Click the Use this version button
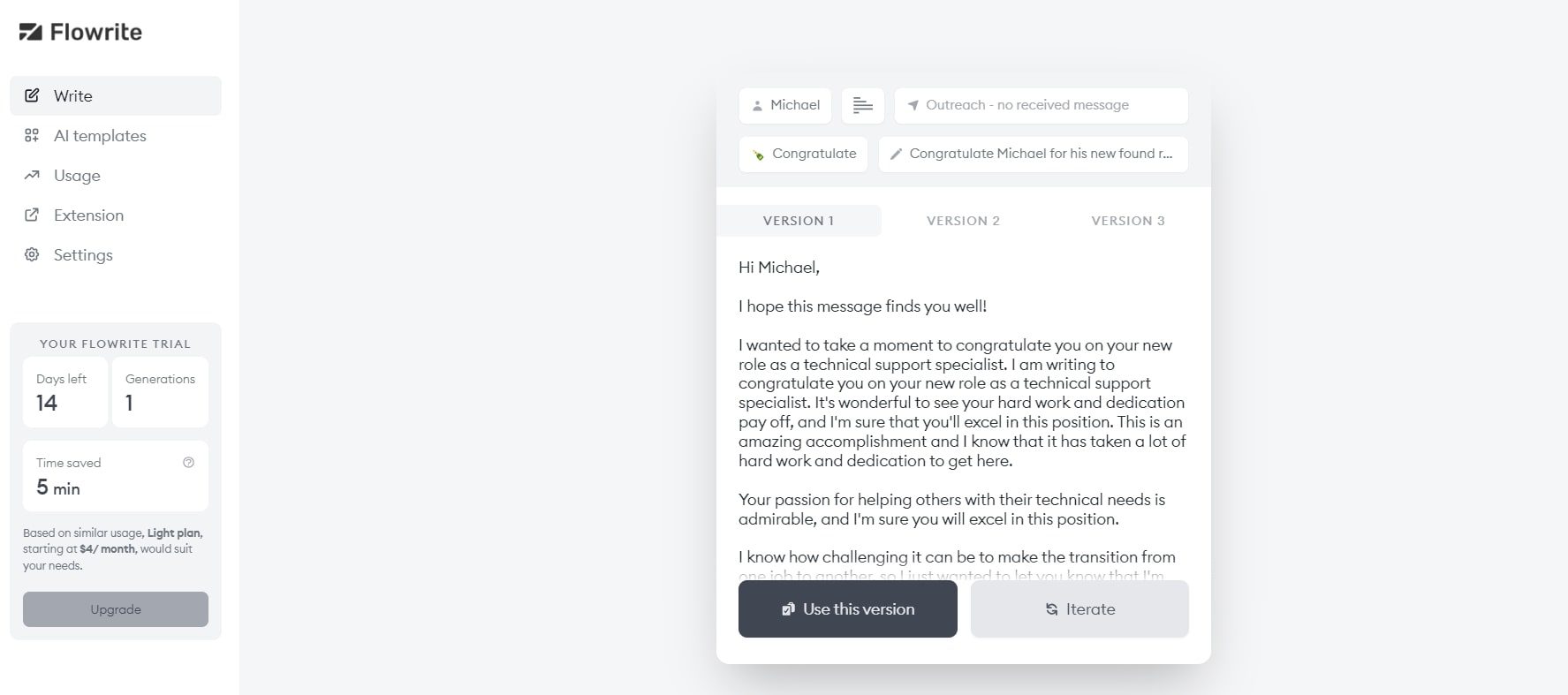The image size is (1568, 695). [847, 608]
